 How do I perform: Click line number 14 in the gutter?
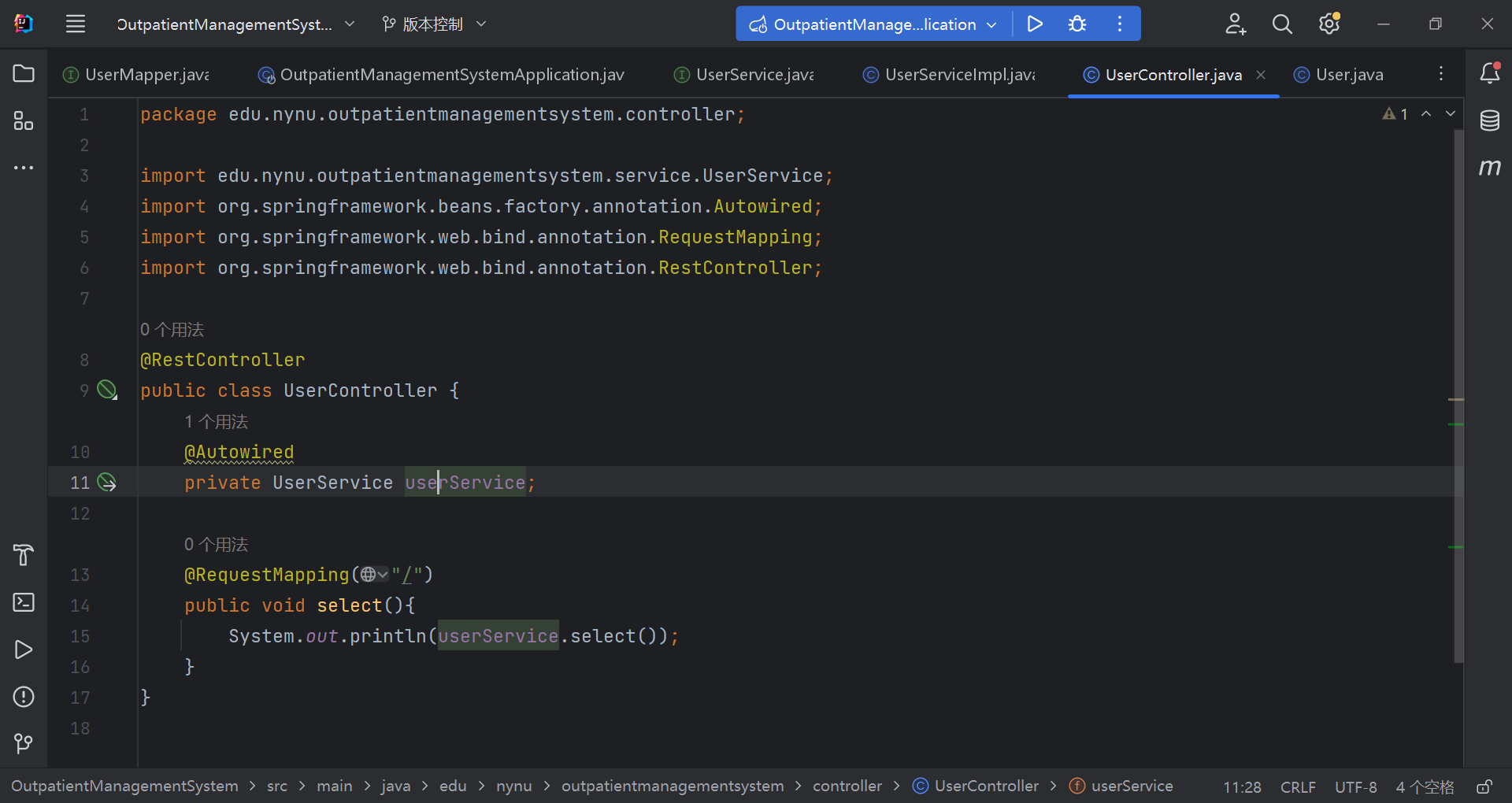pos(80,605)
